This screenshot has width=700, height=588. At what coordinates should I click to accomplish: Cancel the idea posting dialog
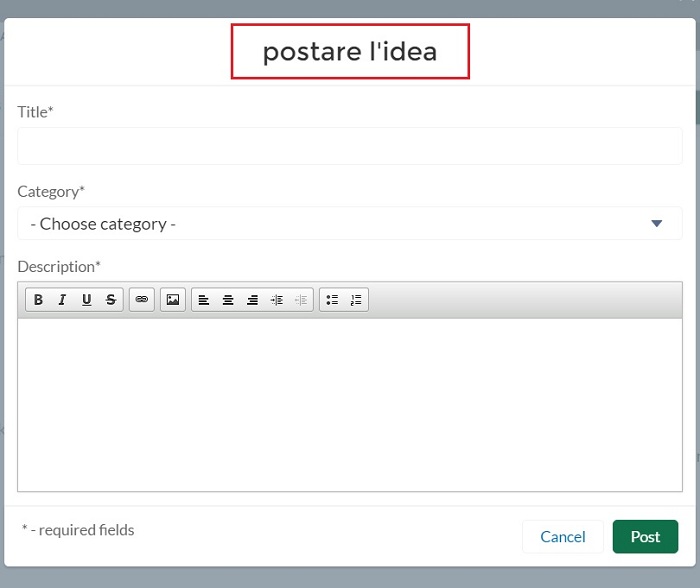pos(562,536)
